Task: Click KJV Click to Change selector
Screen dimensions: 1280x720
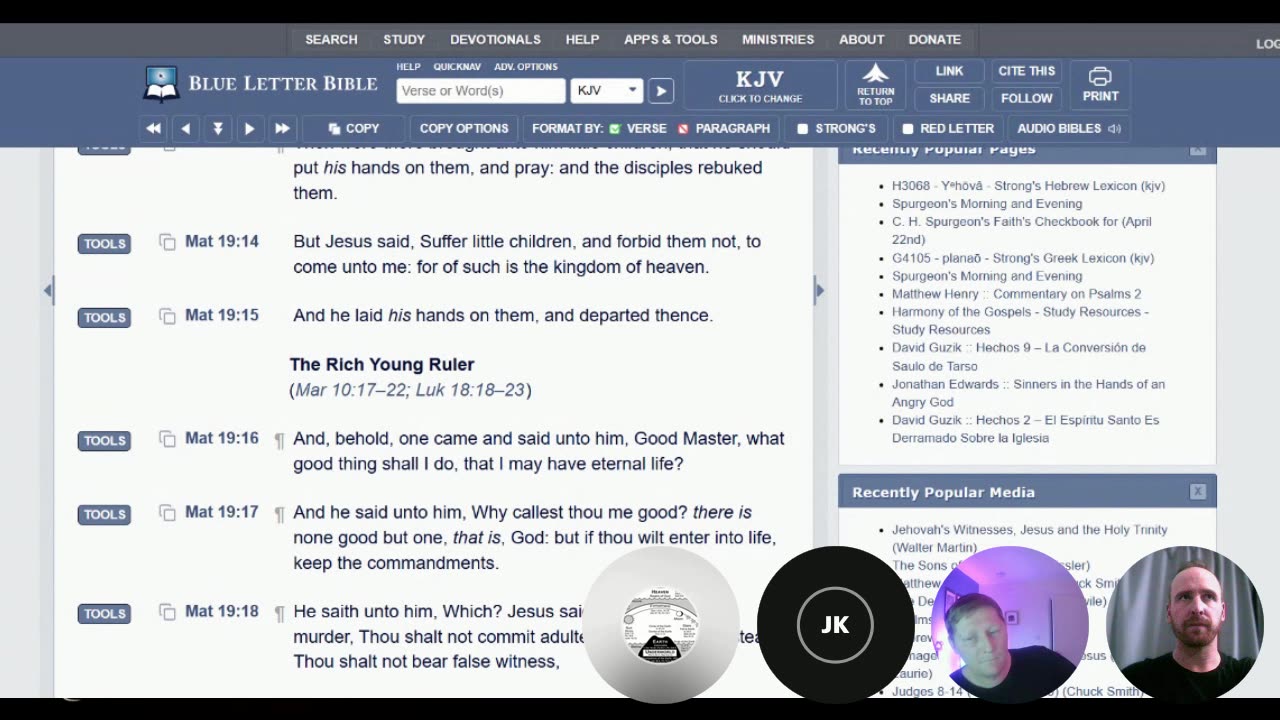Action: coord(760,86)
